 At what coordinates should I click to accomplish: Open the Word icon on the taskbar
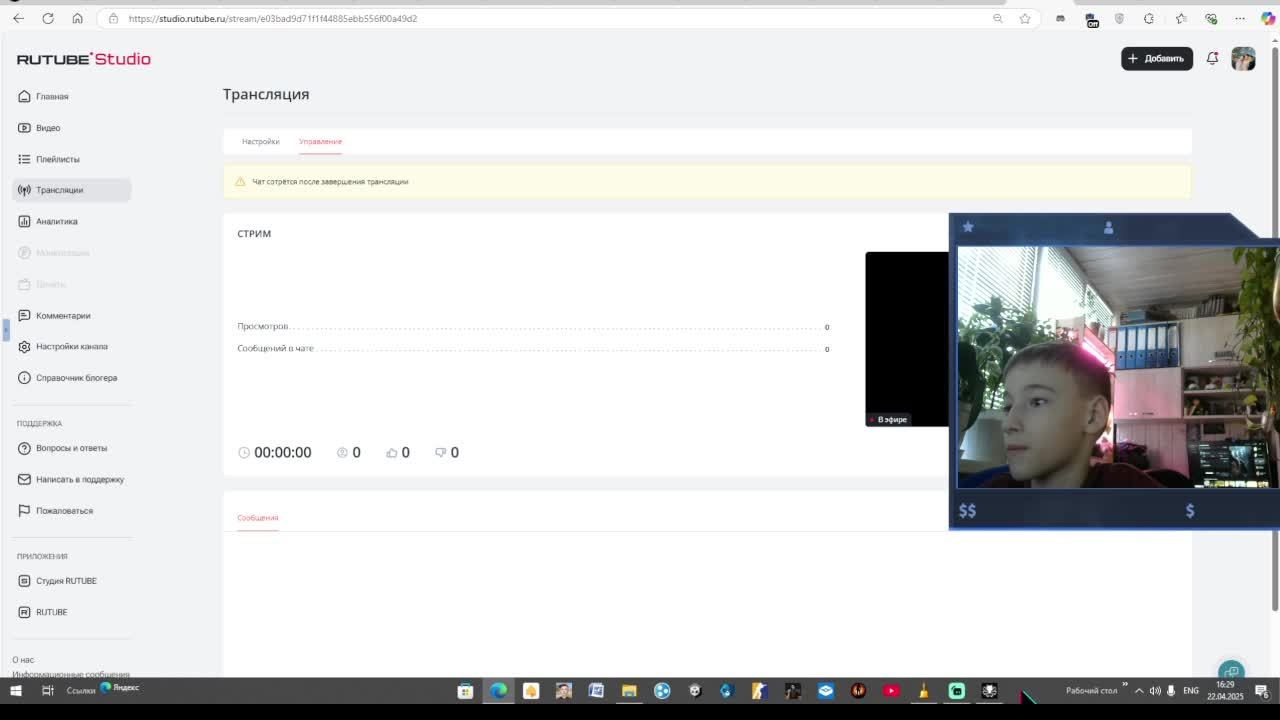596,690
